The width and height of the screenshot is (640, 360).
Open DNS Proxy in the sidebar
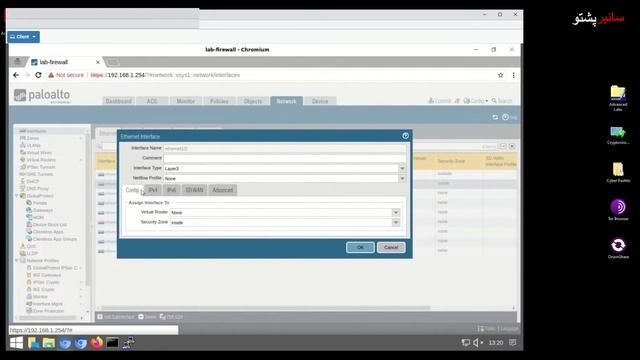(x=37, y=189)
